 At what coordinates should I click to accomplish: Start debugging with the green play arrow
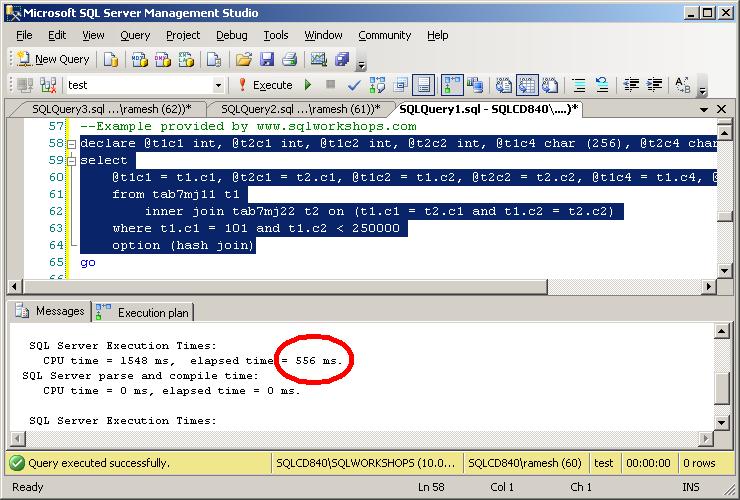(x=308, y=85)
